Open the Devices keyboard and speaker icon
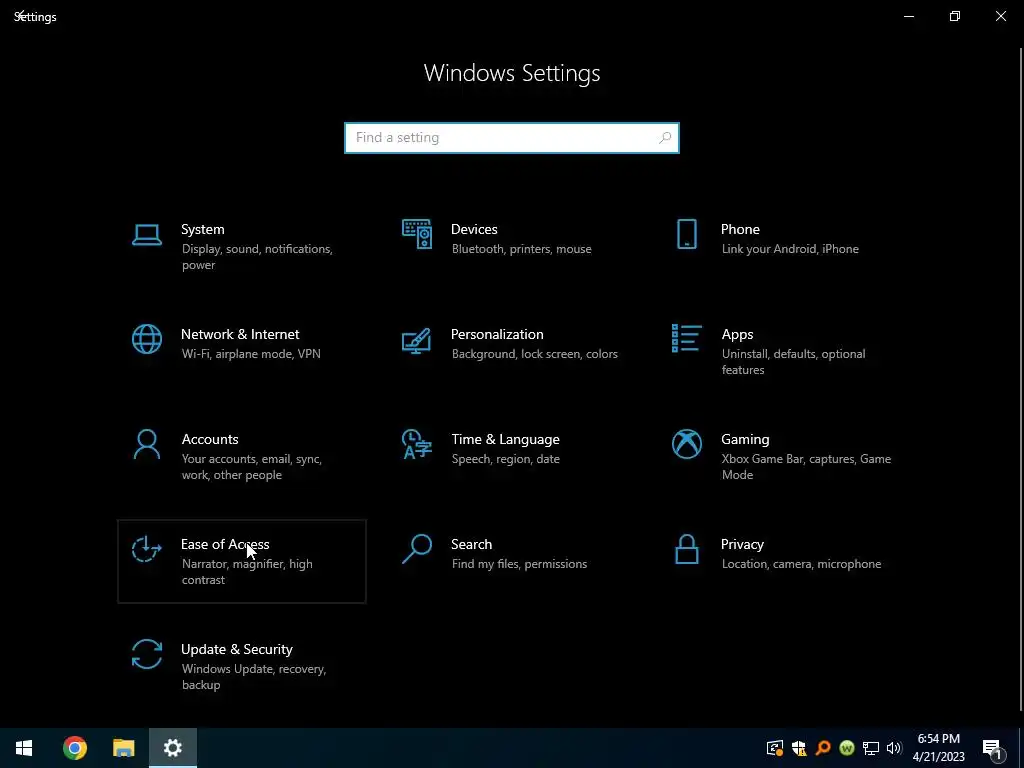This screenshot has width=1024, height=768. (x=417, y=234)
